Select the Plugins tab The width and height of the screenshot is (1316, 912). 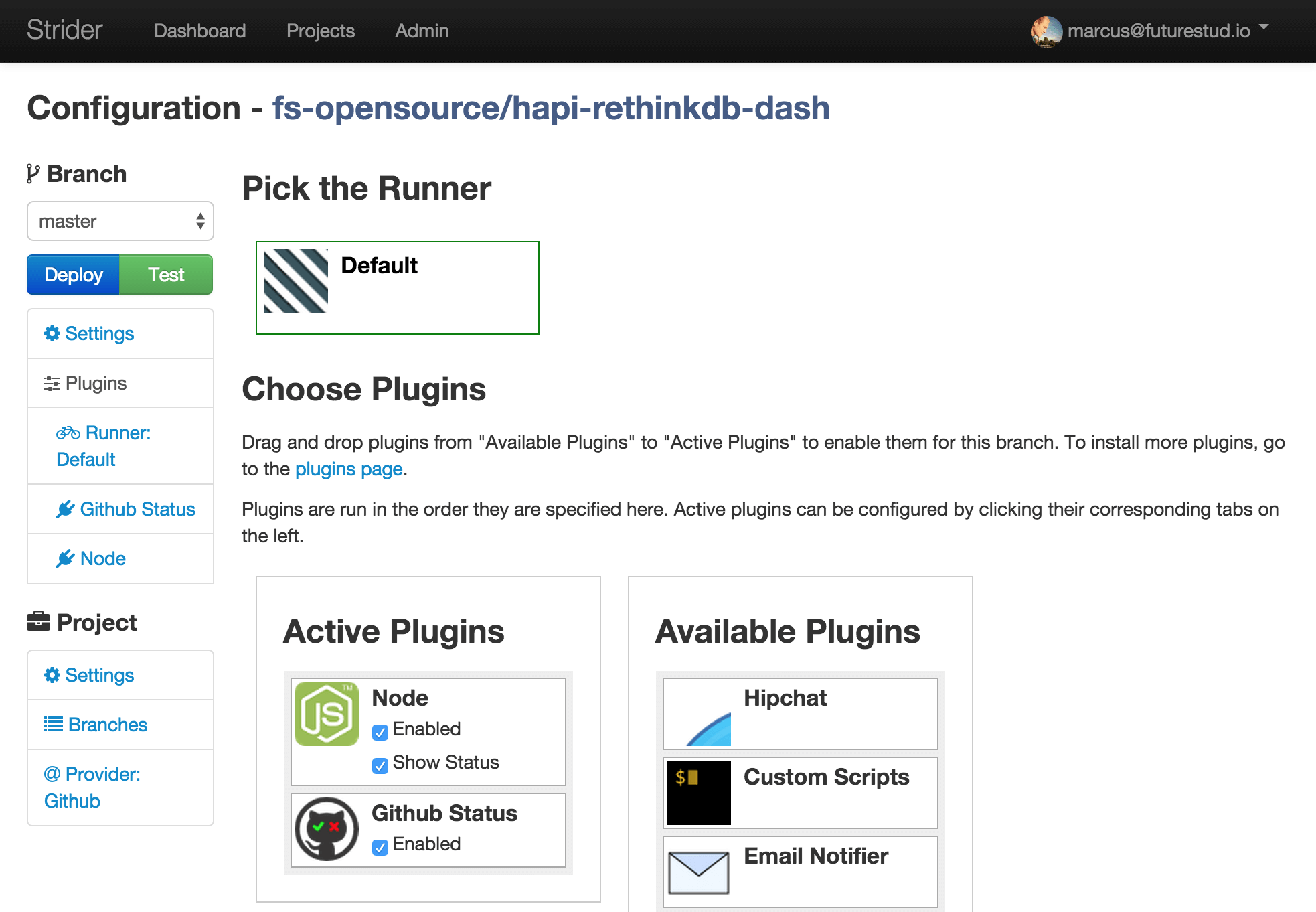click(x=120, y=383)
